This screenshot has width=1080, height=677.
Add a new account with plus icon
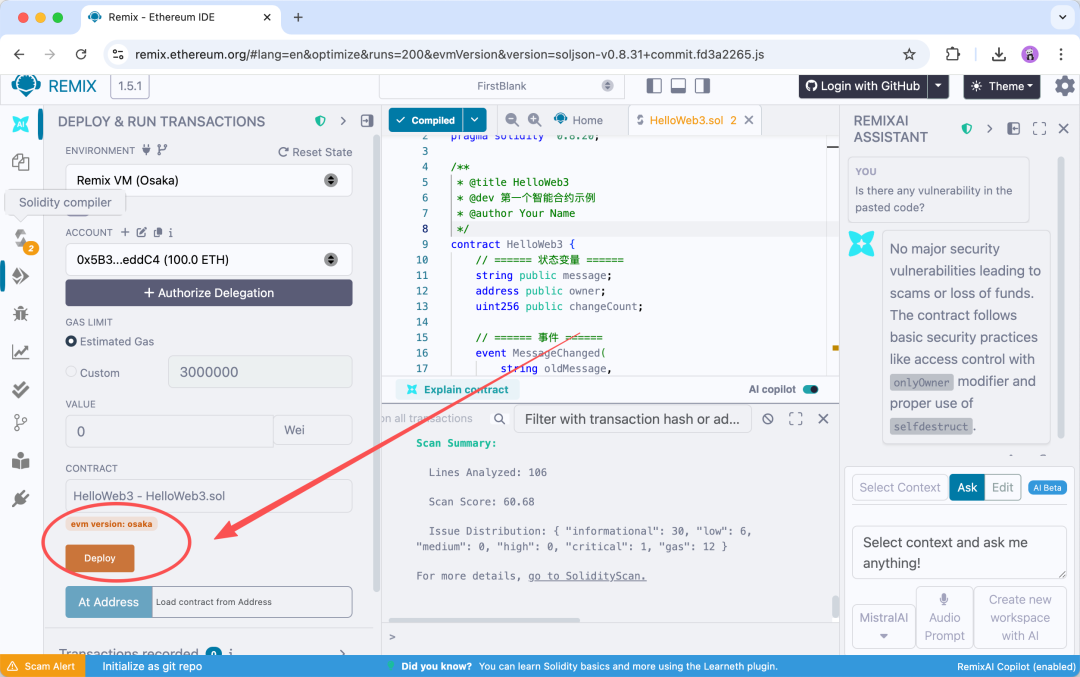pos(125,232)
